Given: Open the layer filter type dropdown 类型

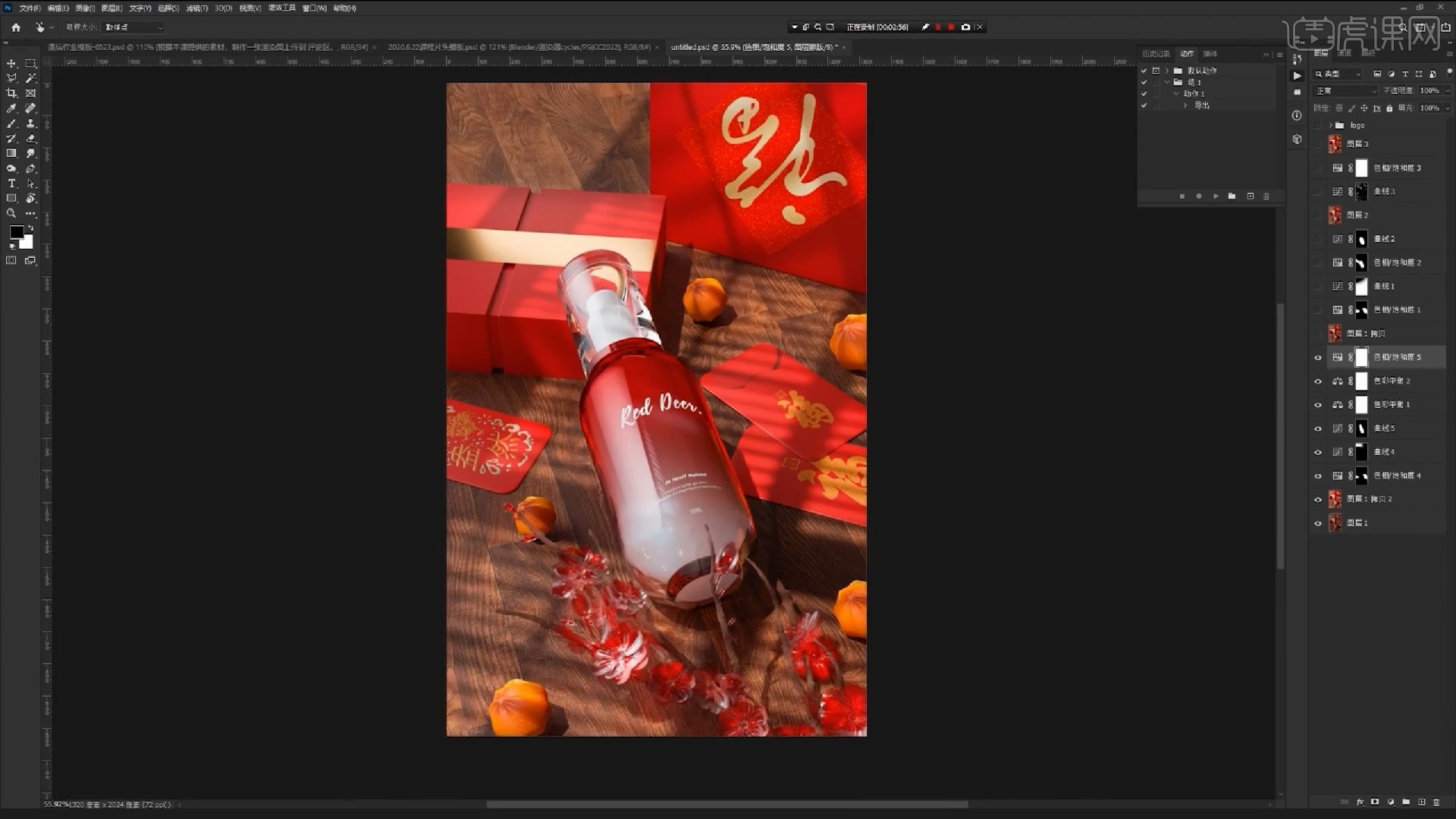Looking at the screenshot, I should click(x=1338, y=74).
